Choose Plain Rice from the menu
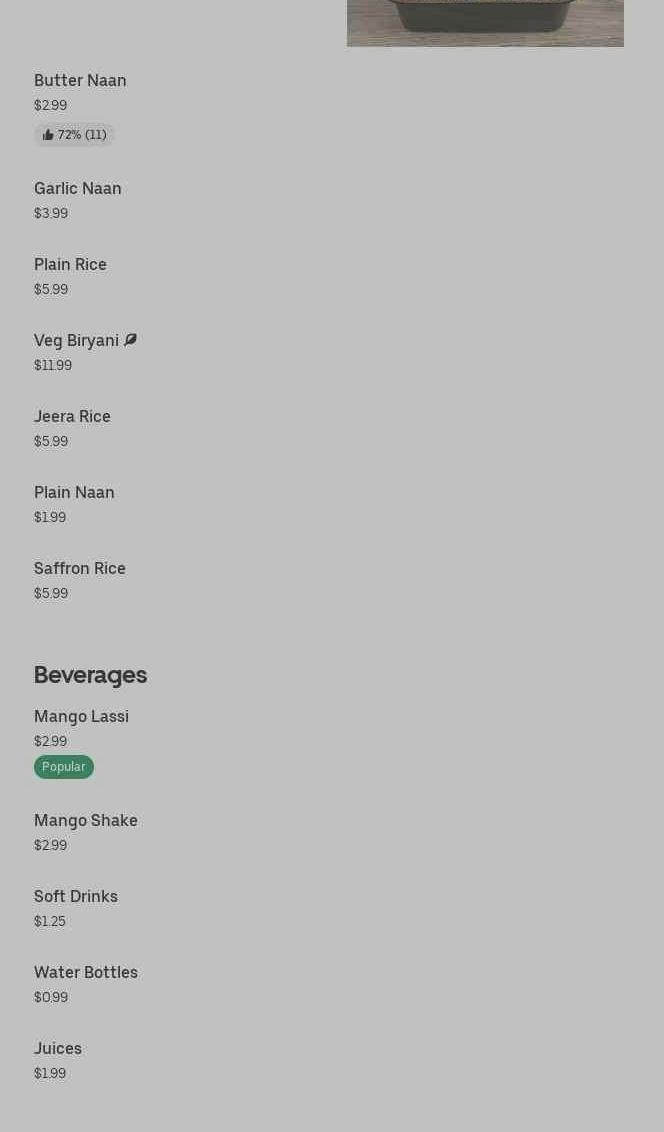 tap(70, 264)
